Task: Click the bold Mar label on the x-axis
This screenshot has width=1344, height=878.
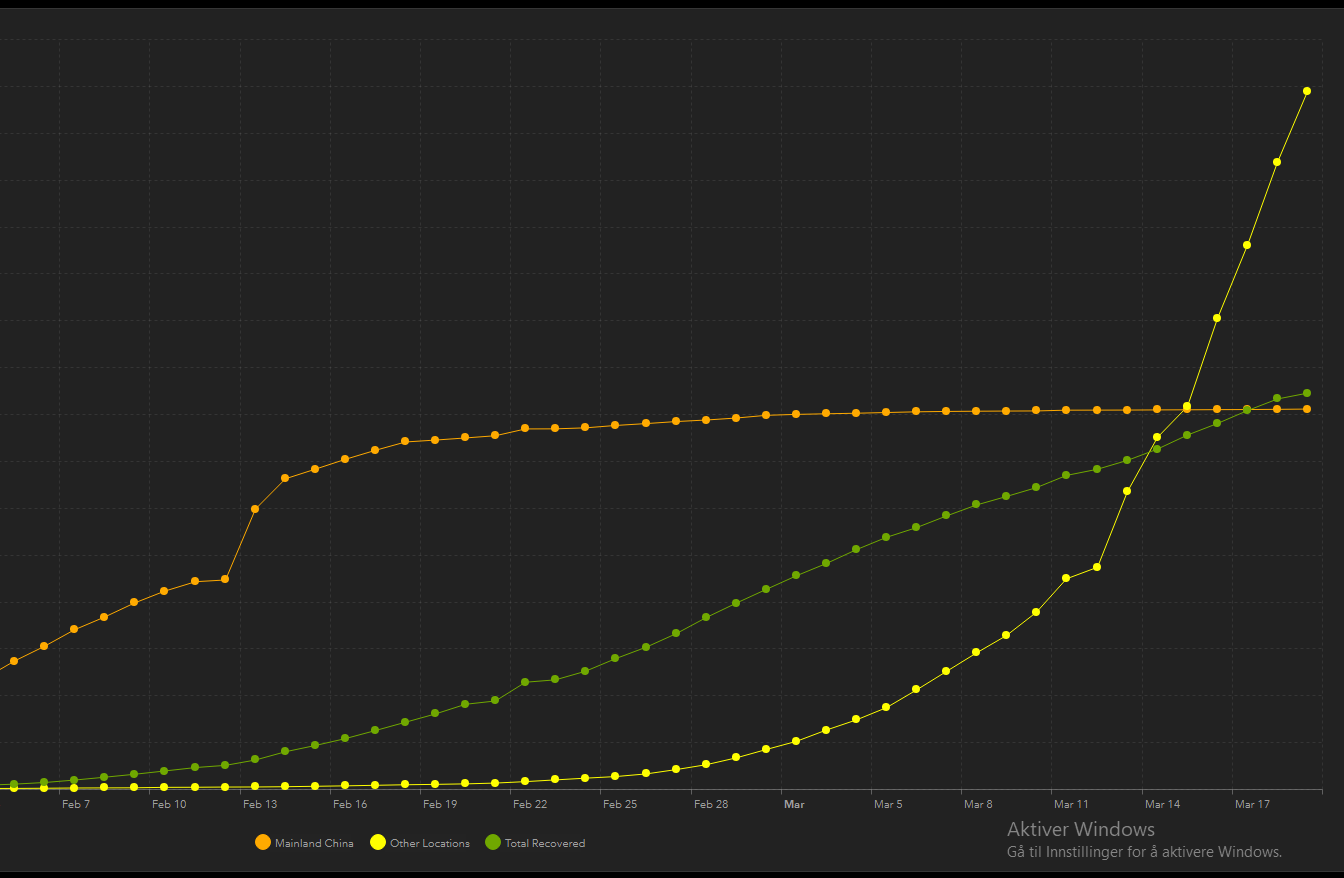Action: coord(794,804)
